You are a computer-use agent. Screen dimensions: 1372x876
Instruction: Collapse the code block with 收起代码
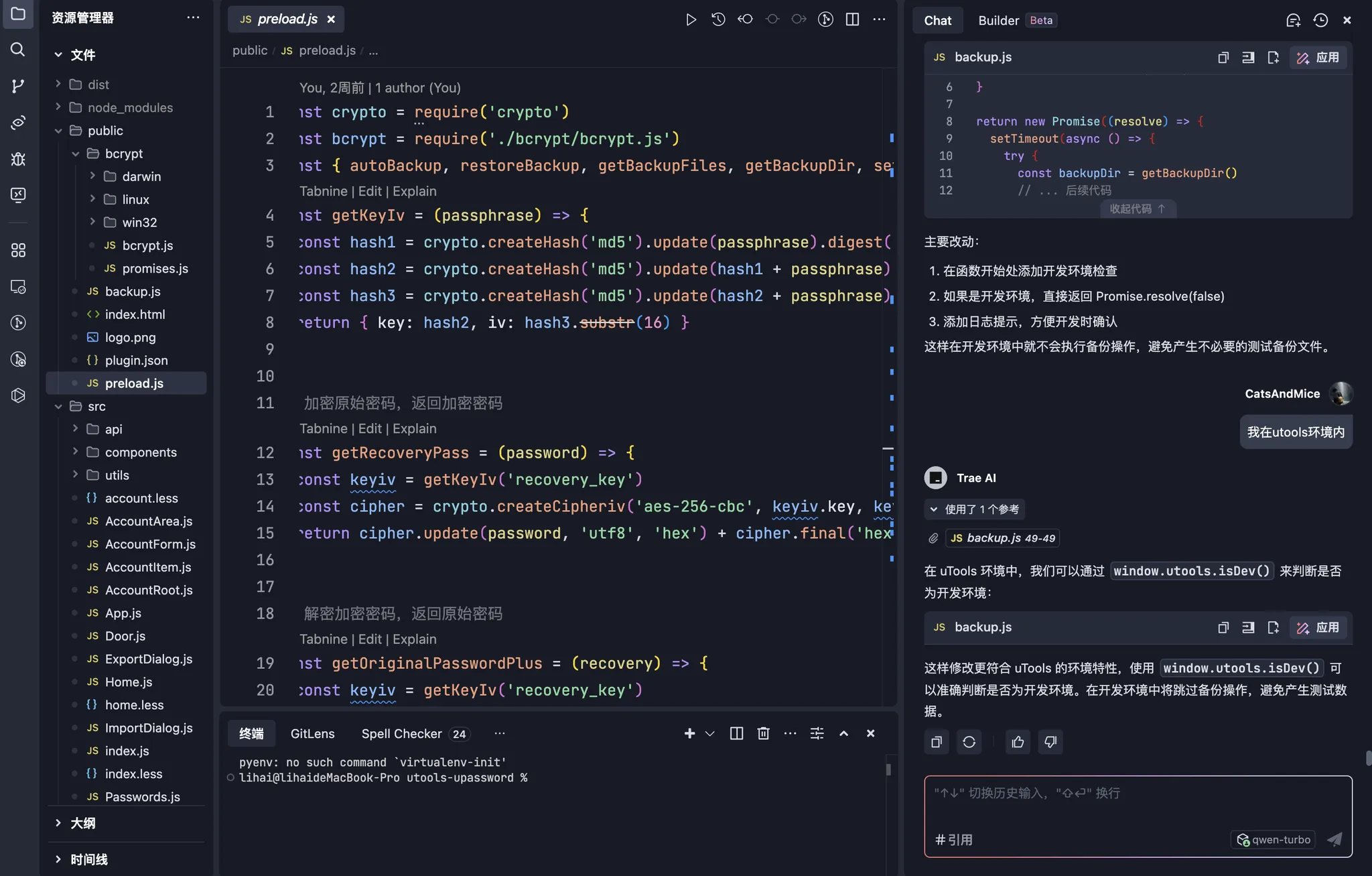[1138, 209]
